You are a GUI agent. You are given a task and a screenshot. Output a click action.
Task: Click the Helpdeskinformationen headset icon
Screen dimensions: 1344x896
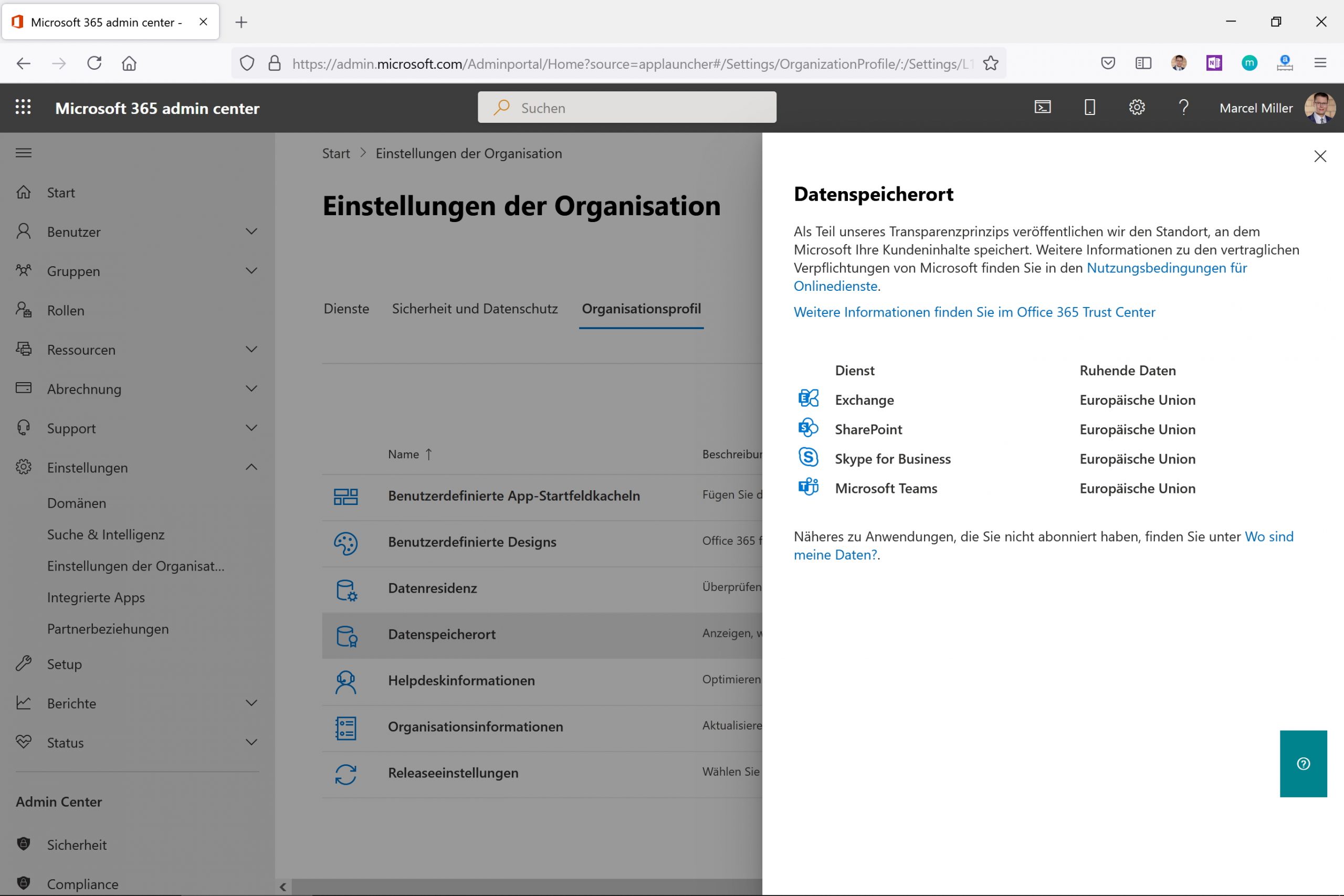[346, 682]
